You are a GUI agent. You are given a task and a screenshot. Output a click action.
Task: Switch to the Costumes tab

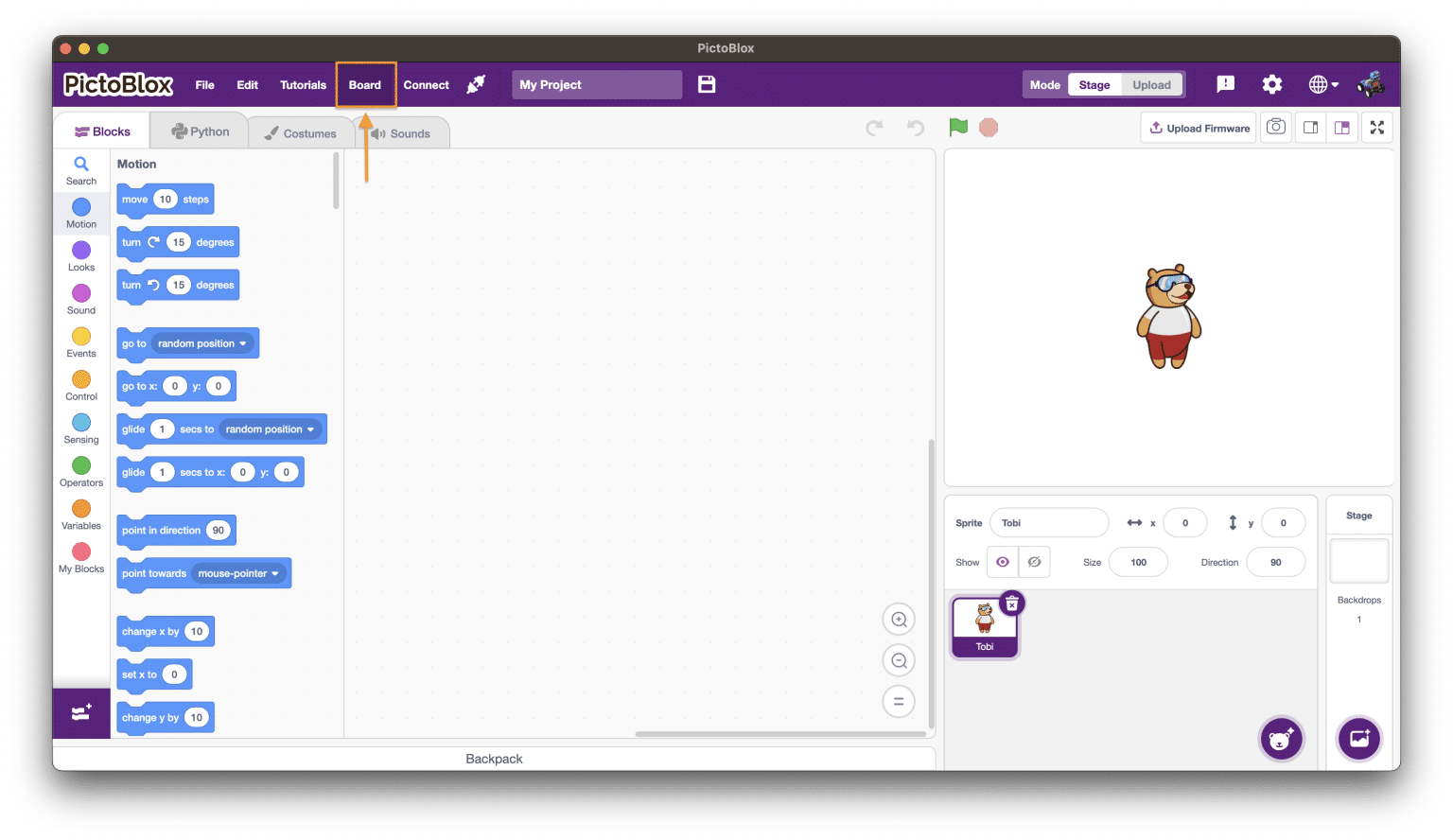[x=301, y=133]
